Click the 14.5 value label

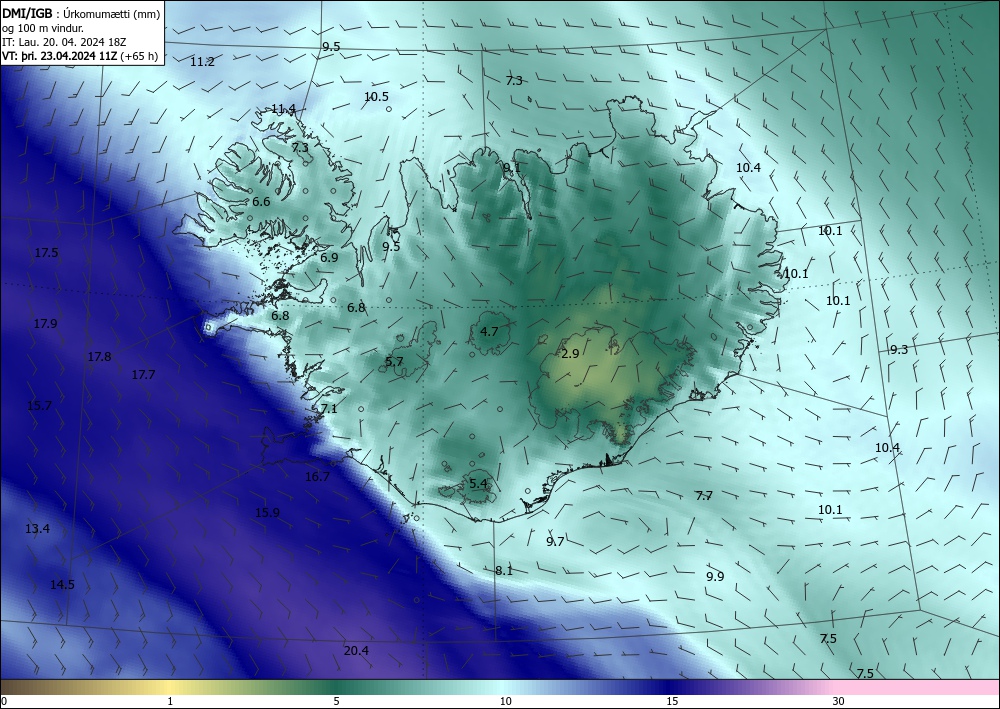(x=62, y=585)
